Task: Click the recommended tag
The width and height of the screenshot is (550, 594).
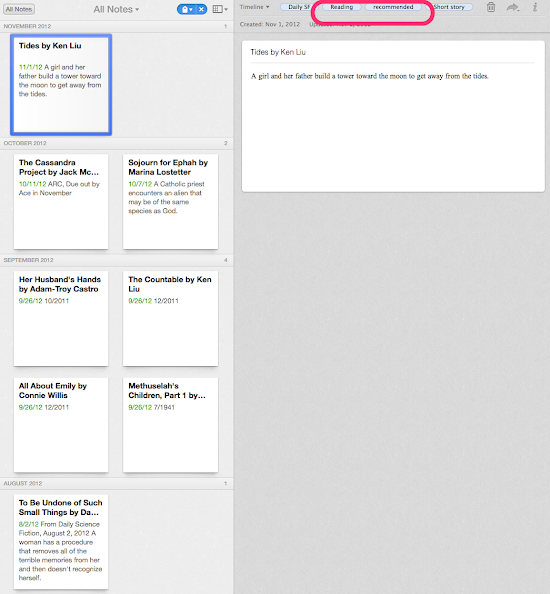Action: [393, 7]
